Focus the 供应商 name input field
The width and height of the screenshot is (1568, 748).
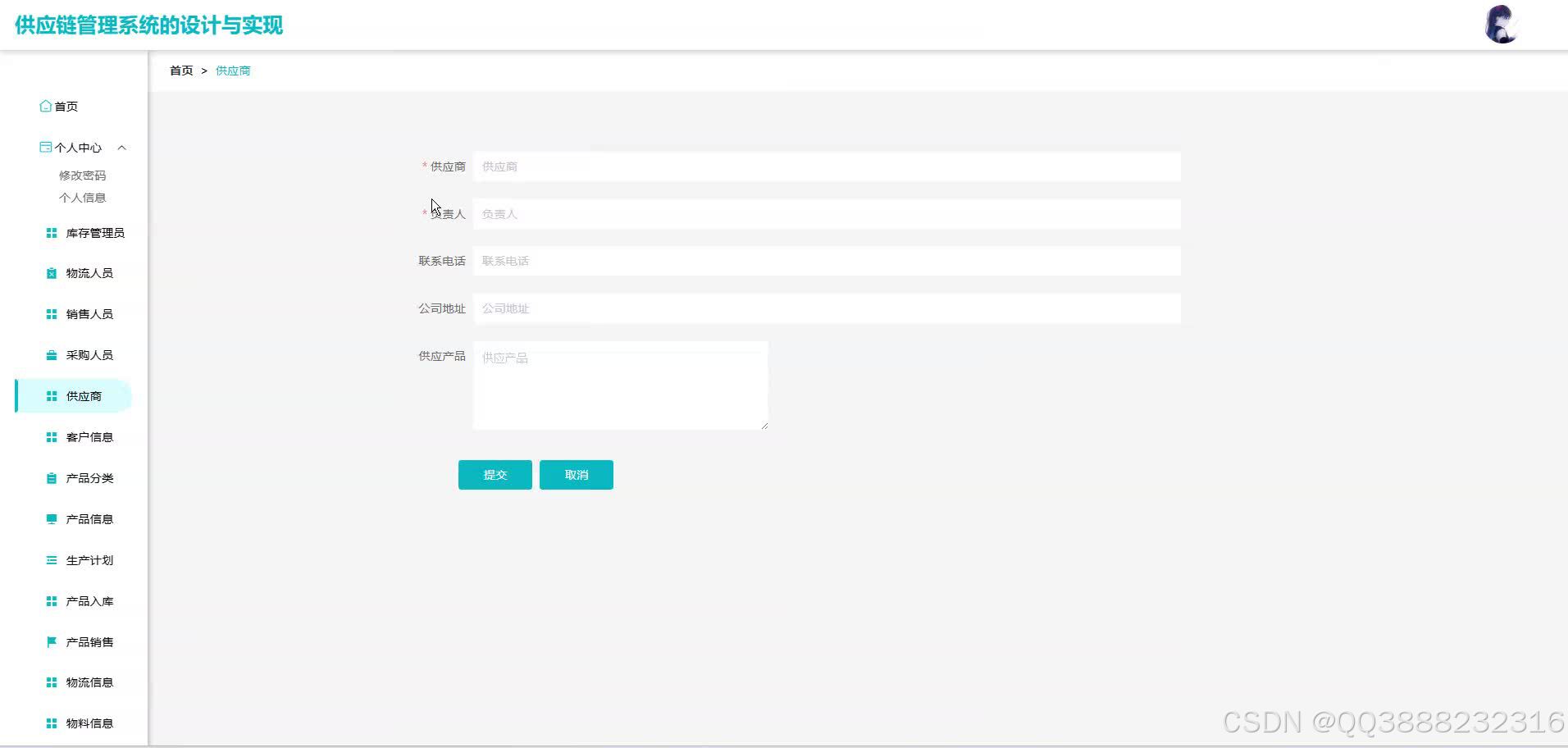coord(827,166)
